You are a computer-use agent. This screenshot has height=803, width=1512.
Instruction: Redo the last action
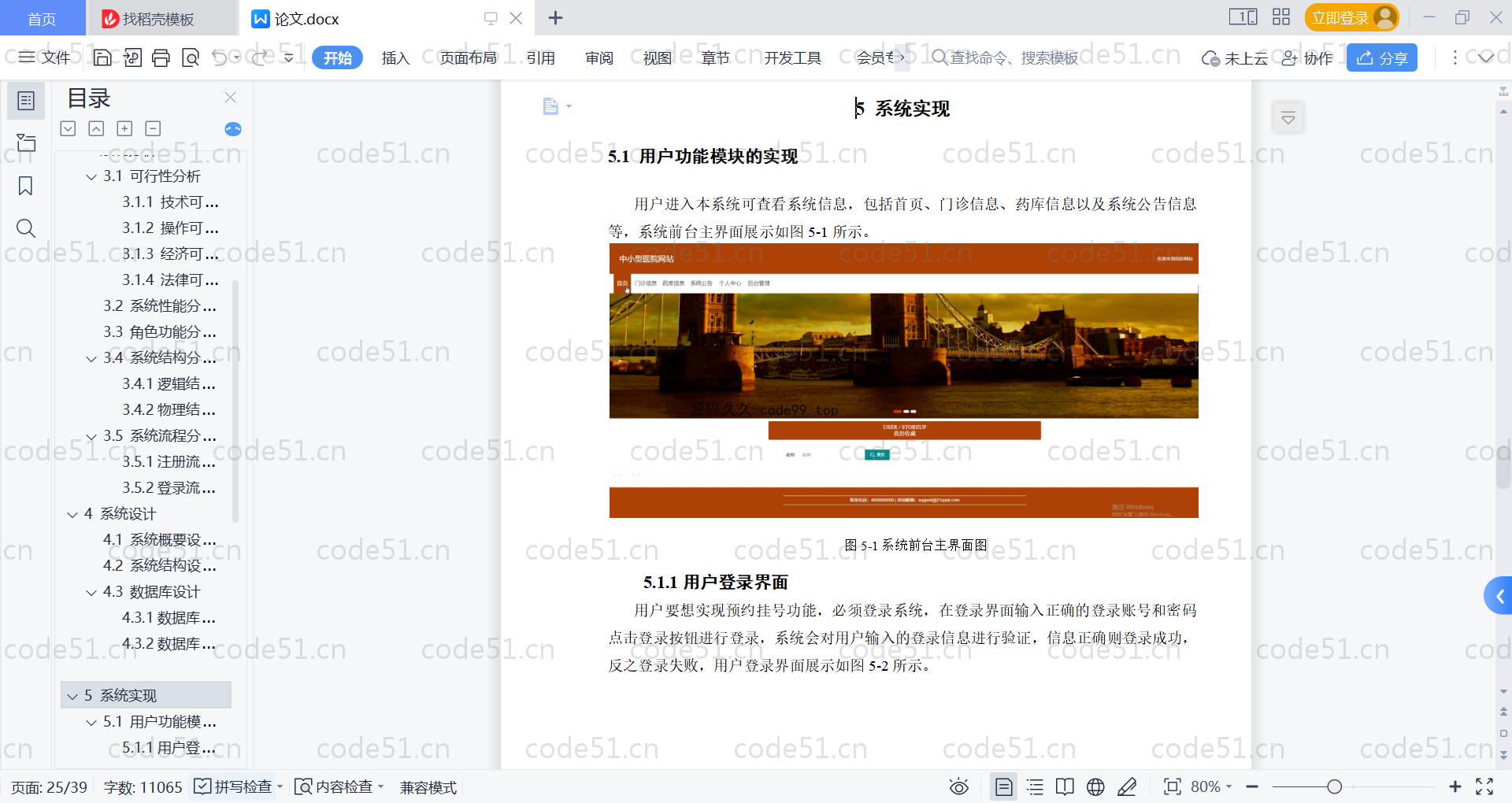coord(260,57)
